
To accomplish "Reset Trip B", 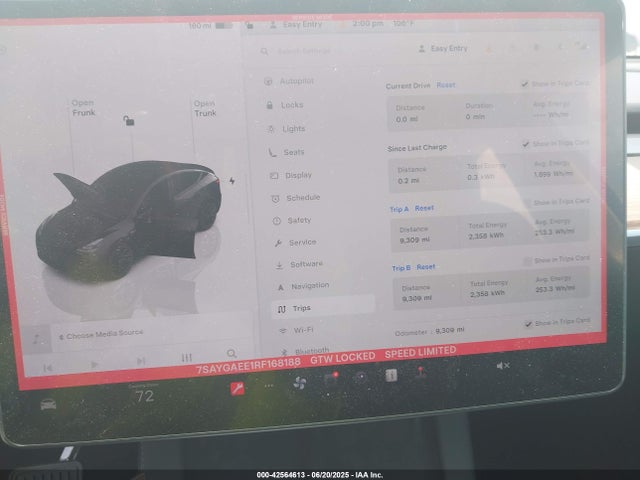I will 426,267.
